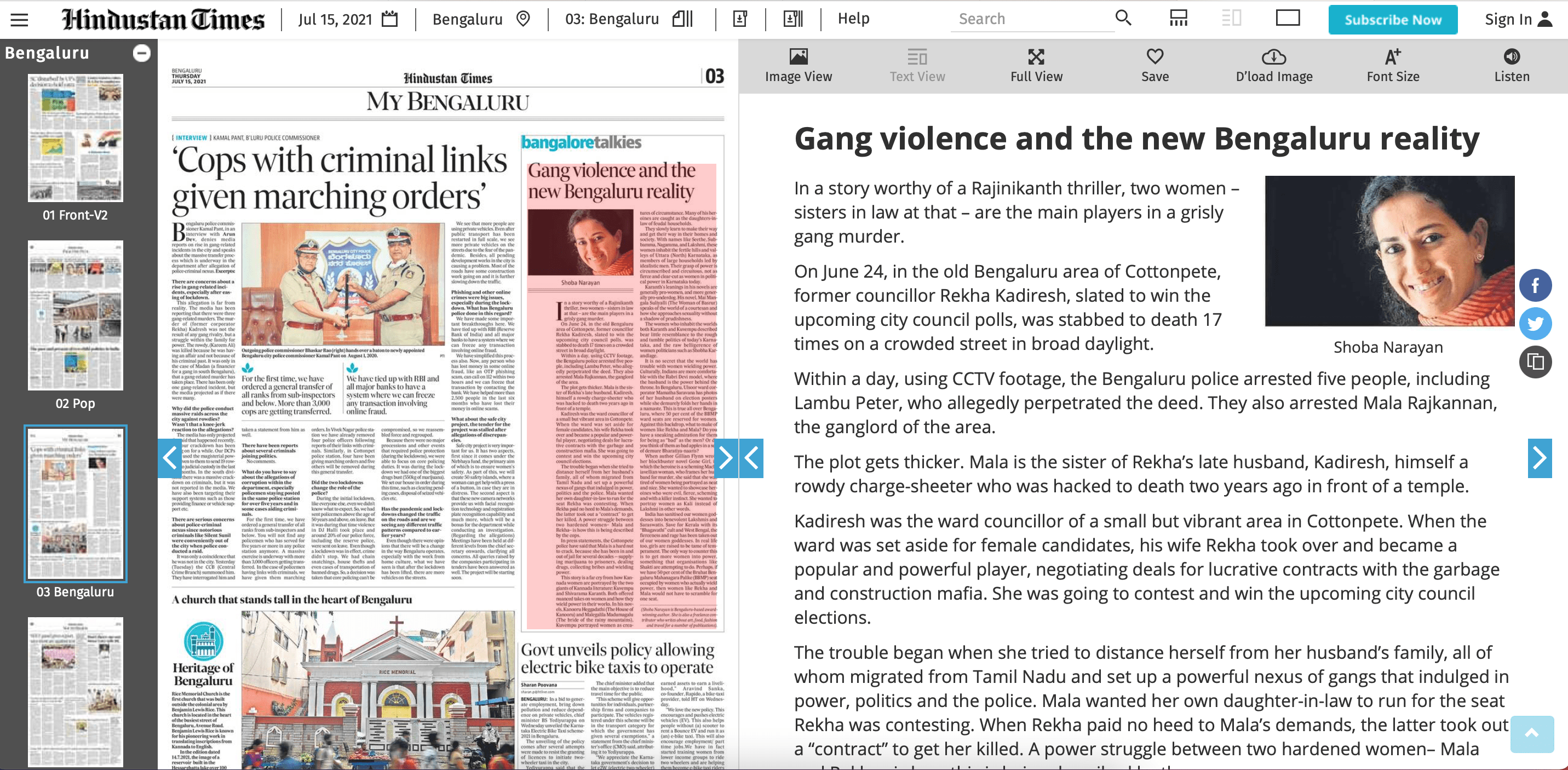Open the date calendar picker
This screenshot has height=770, width=1568.
coord(389,19)
